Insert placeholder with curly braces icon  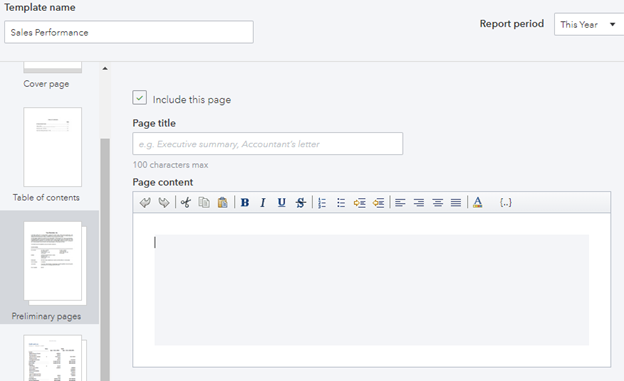(505, 203)
